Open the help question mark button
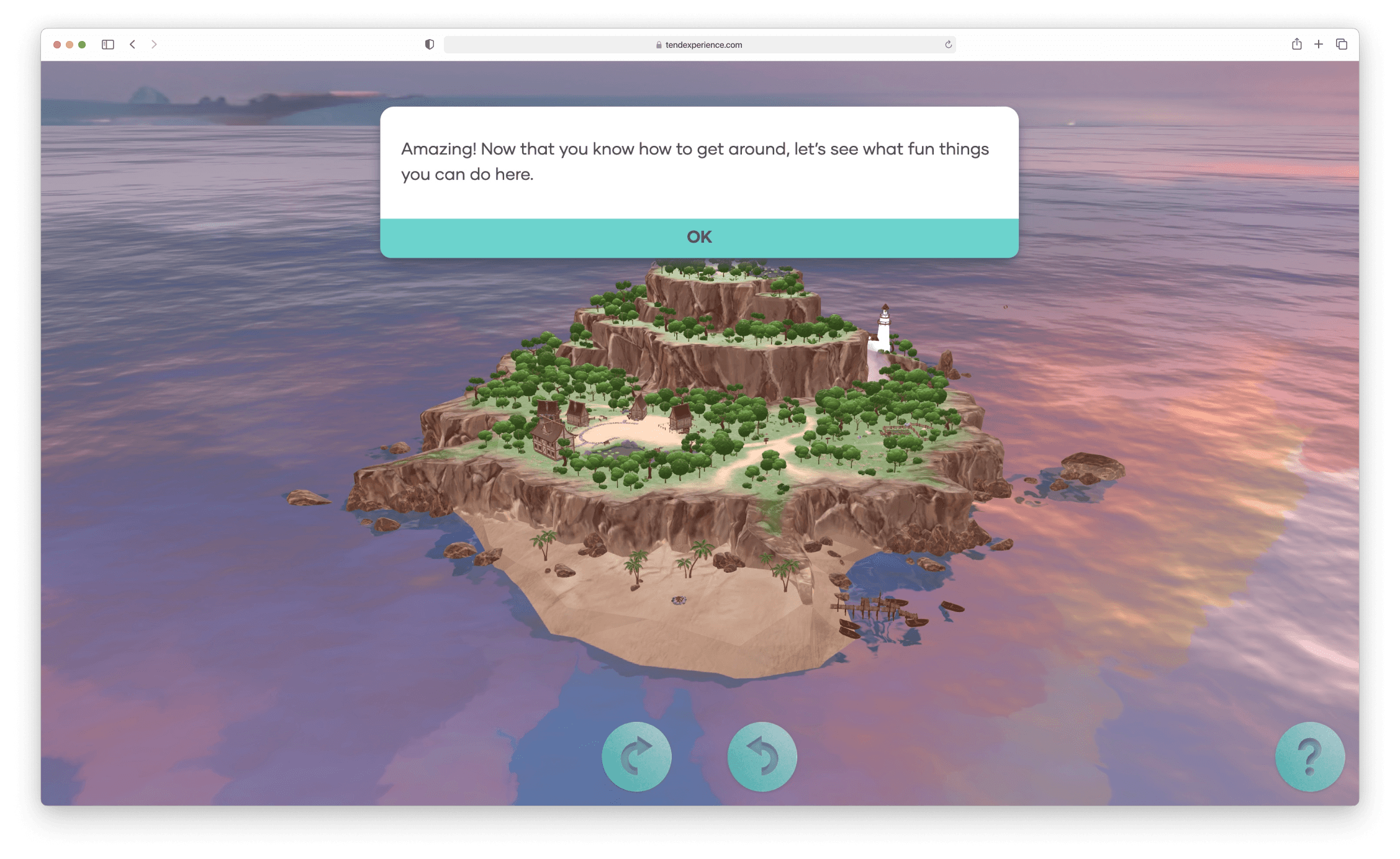The image size is (1400, 859). tap(1310, 757)
